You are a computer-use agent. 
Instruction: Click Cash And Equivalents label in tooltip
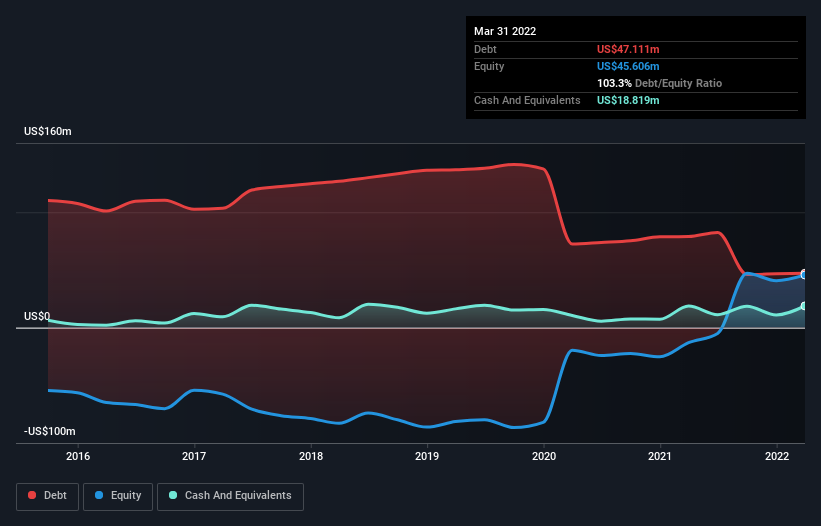[x=527, y=100]
